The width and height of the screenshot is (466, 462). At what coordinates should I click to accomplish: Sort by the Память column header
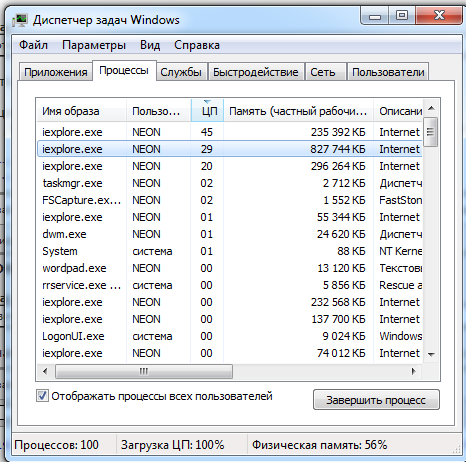tap(298, 111)
